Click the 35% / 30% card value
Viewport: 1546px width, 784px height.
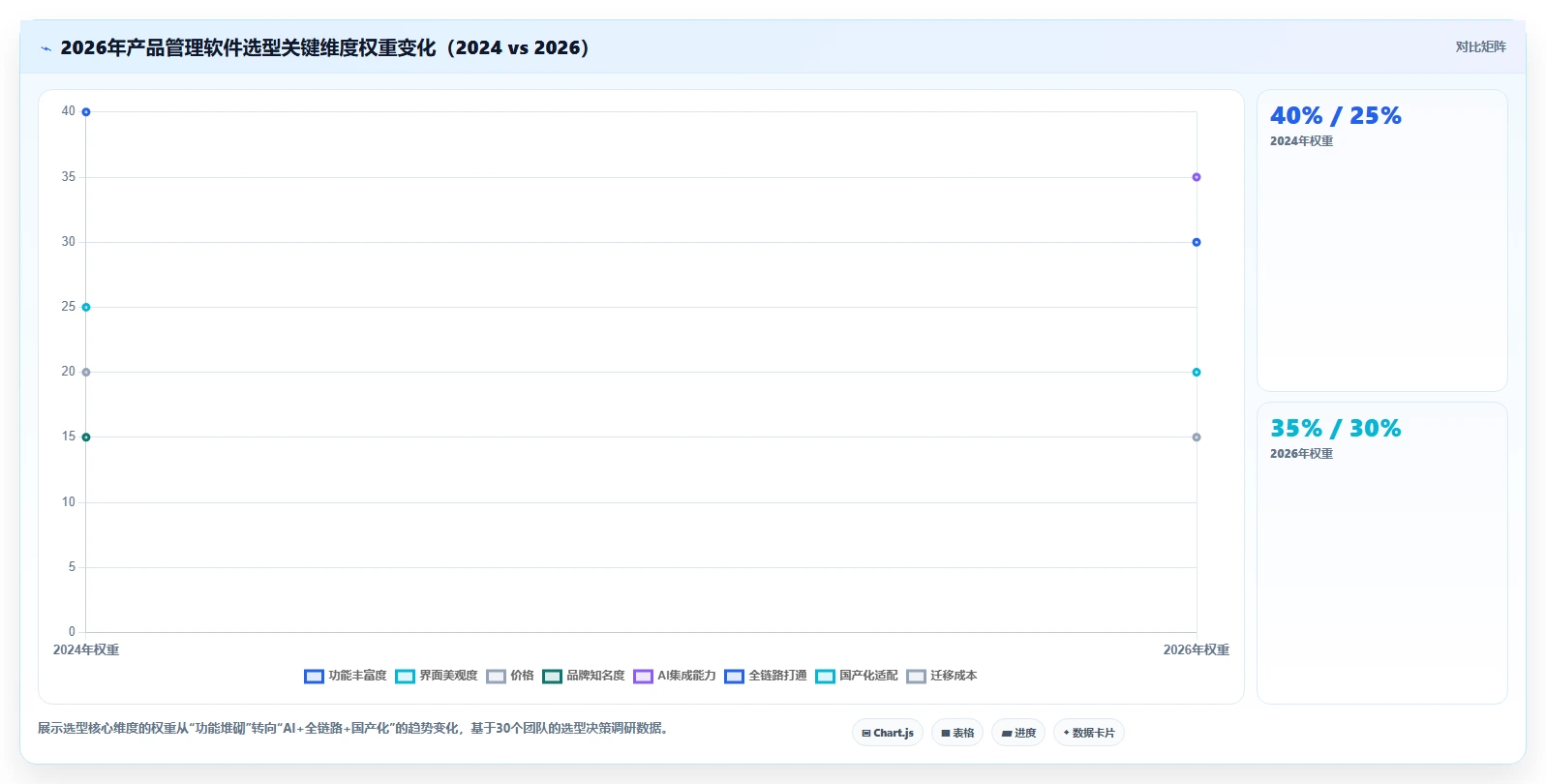1336,429
